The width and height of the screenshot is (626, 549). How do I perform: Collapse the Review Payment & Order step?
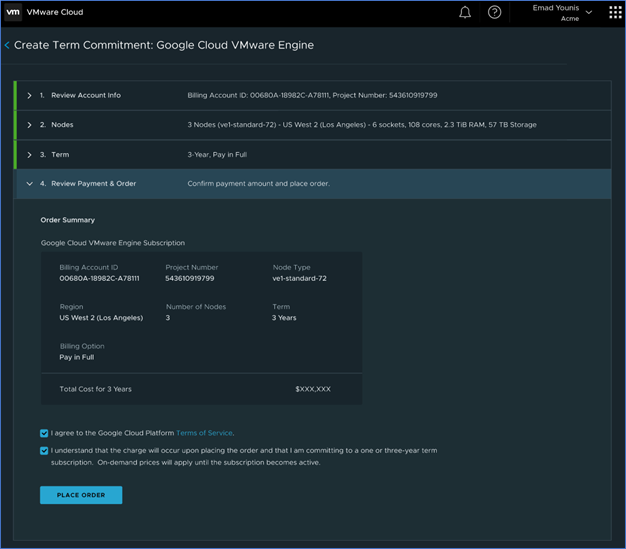(x=30, y=184)
